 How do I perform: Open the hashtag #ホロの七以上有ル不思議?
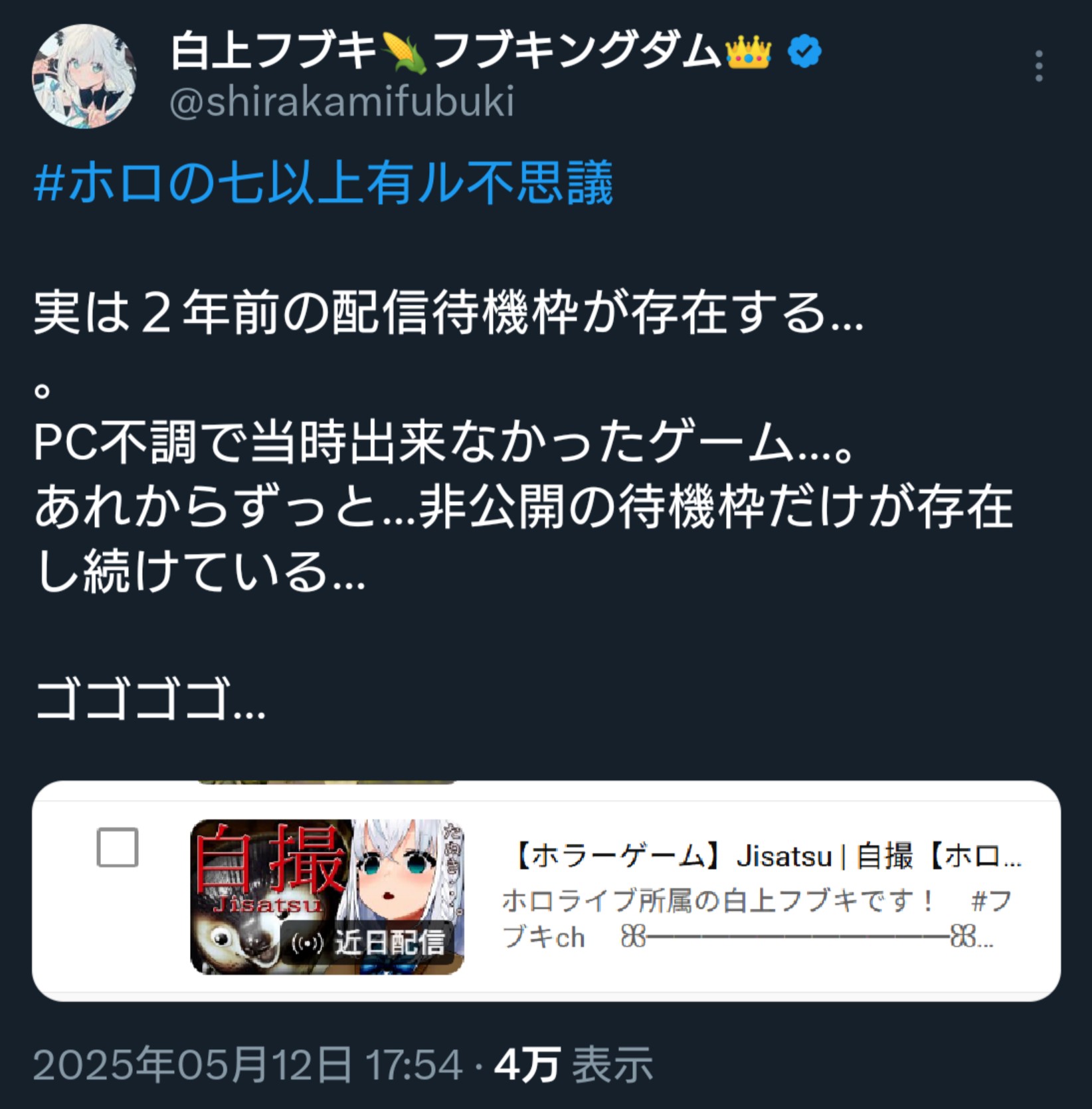[x=323, y=183]
